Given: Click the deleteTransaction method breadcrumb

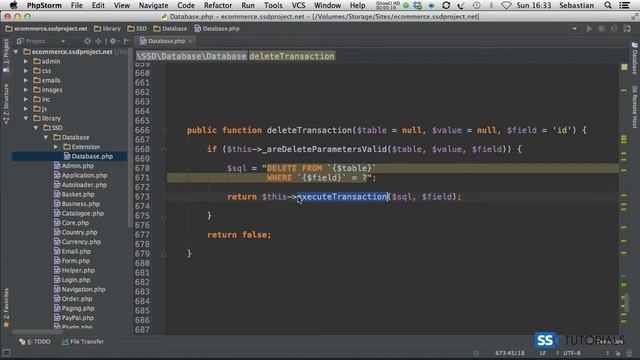Looking at the screenshot, I should coord(292,56).
